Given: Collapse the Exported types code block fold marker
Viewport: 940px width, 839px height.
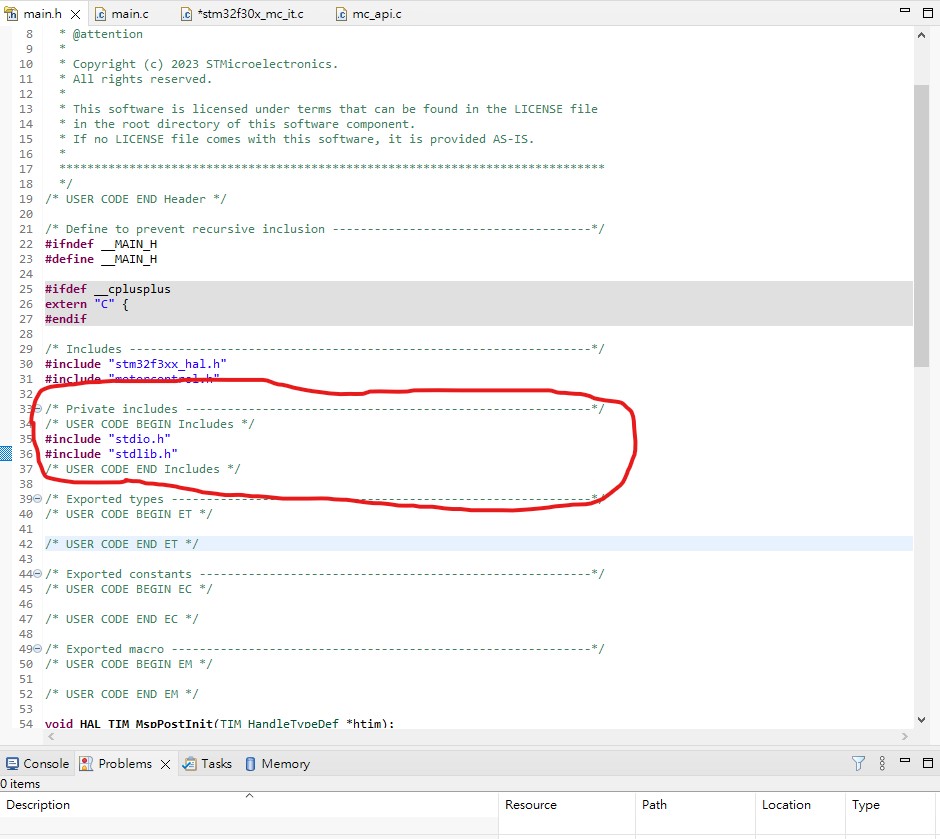Looking at the screenshot, I should 37,498.
